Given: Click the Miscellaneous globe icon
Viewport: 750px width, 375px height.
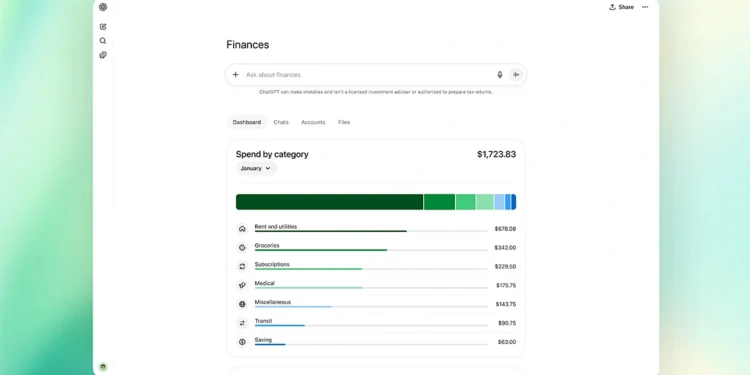Looking at the screenshot, I should (x=242, y=304).
